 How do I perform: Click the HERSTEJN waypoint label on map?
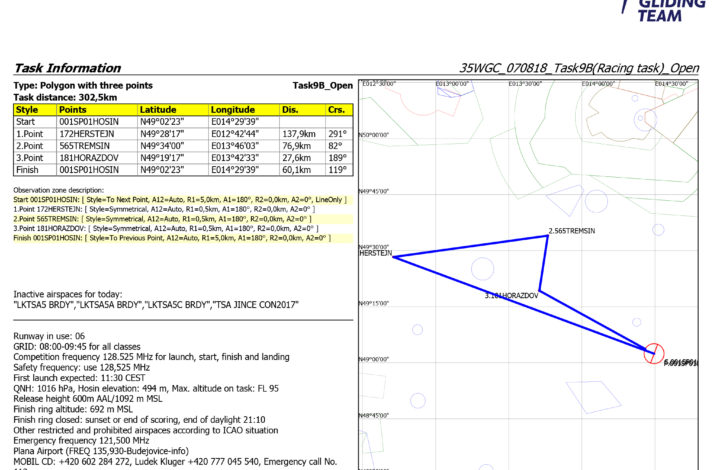coord(374,254)
